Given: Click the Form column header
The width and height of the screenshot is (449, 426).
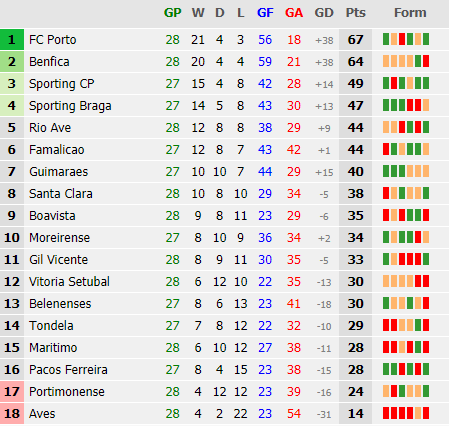Looking at the screenshot, I should (x=410, y=13).
